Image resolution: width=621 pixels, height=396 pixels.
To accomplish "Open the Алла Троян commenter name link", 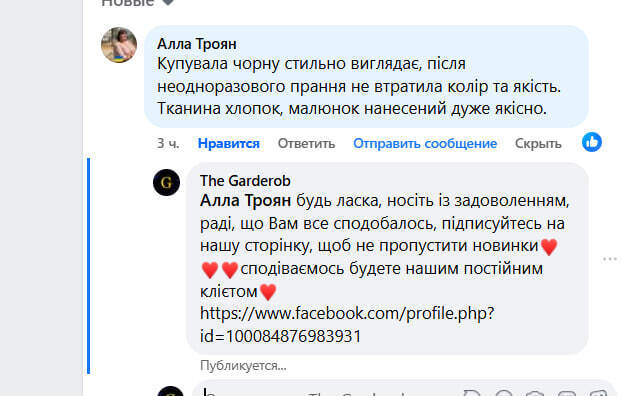I will (196, 44).
